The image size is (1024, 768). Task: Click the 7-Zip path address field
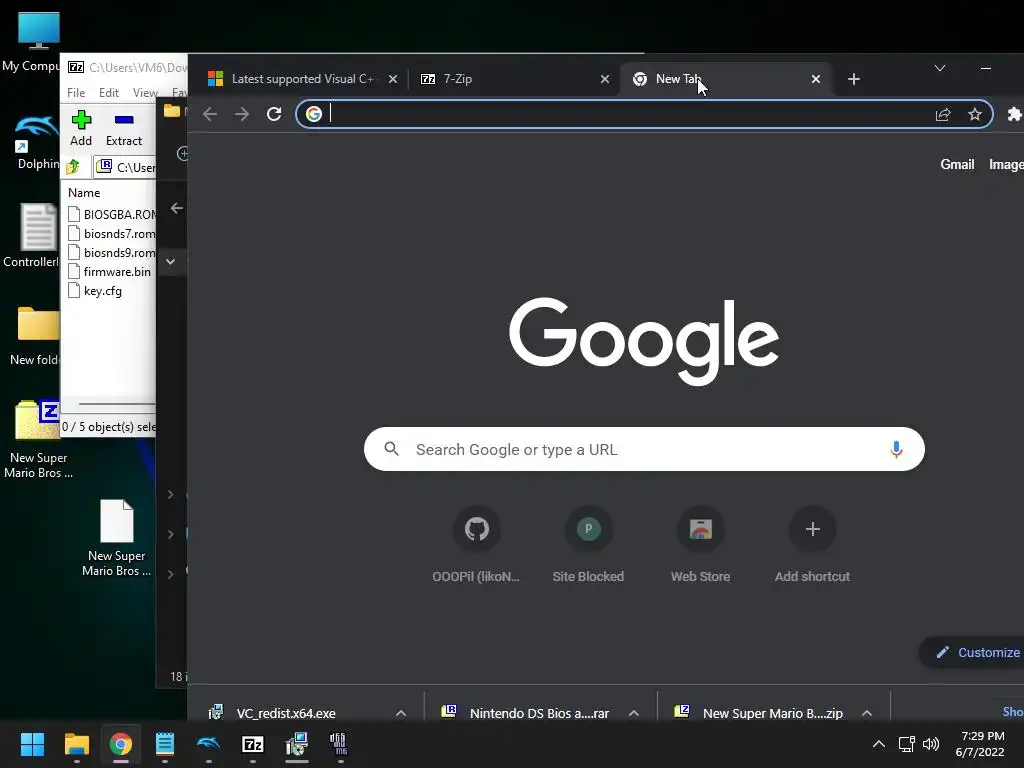(125, 167)
